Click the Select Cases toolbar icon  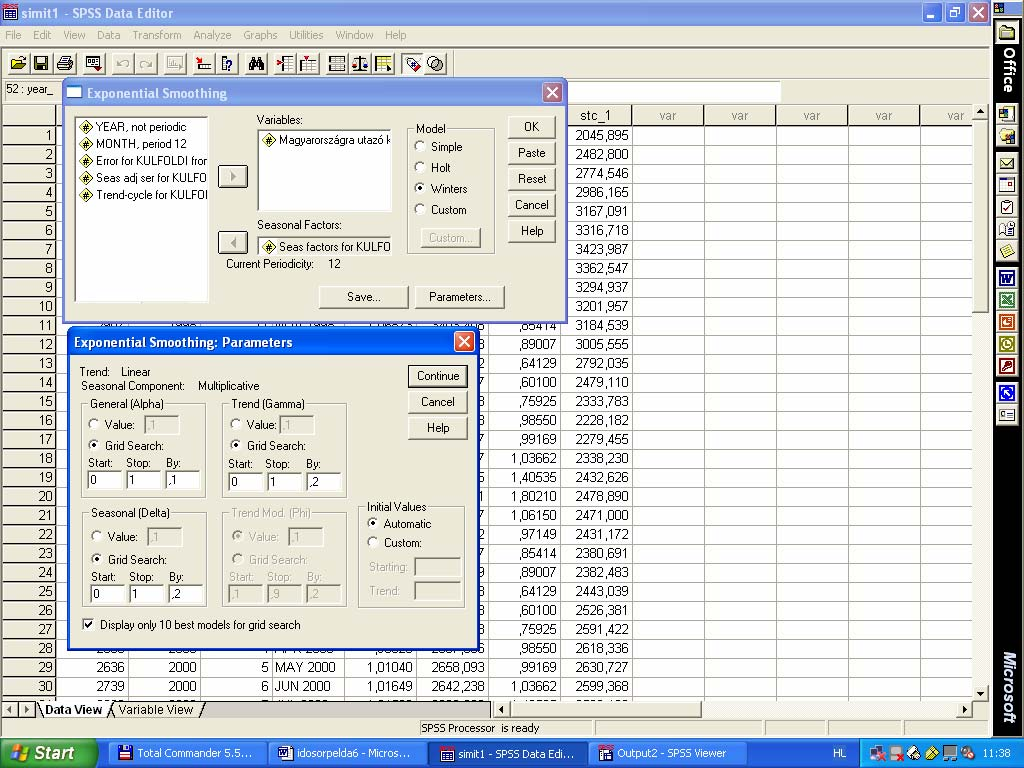pyautogui.click(x=383, y=63)
